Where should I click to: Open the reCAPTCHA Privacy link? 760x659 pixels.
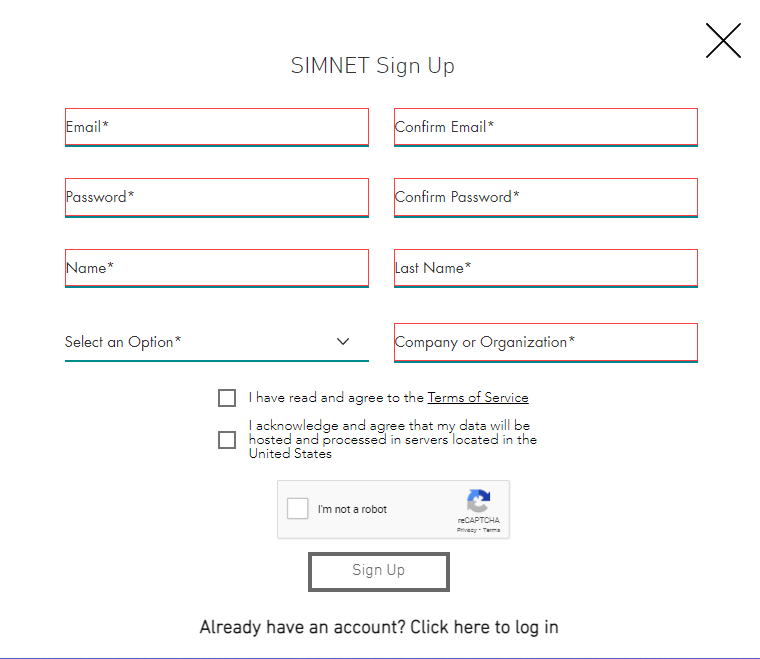pos(466,530)
